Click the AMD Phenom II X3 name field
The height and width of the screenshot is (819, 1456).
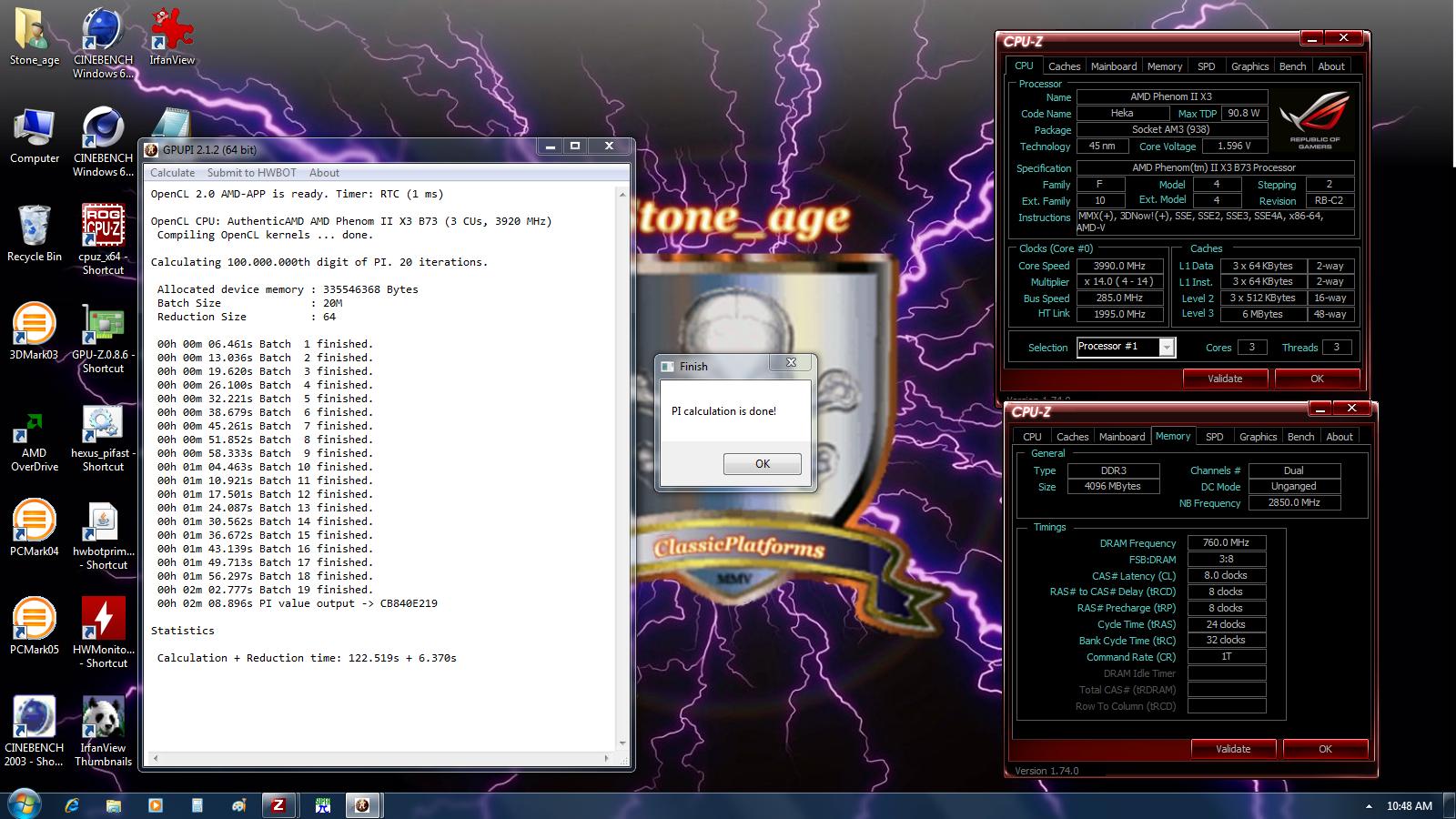pos(1171,96)
